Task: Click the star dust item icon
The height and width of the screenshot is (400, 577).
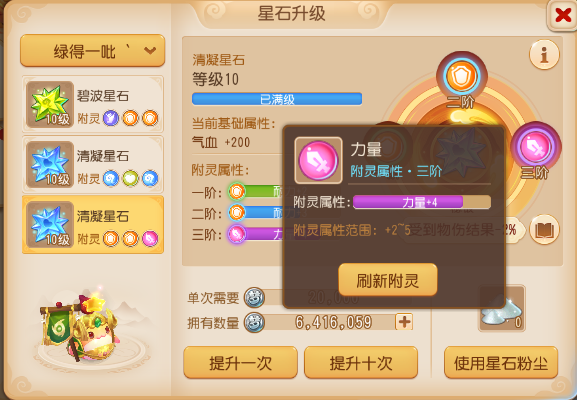Action: (x=502, y=309)
